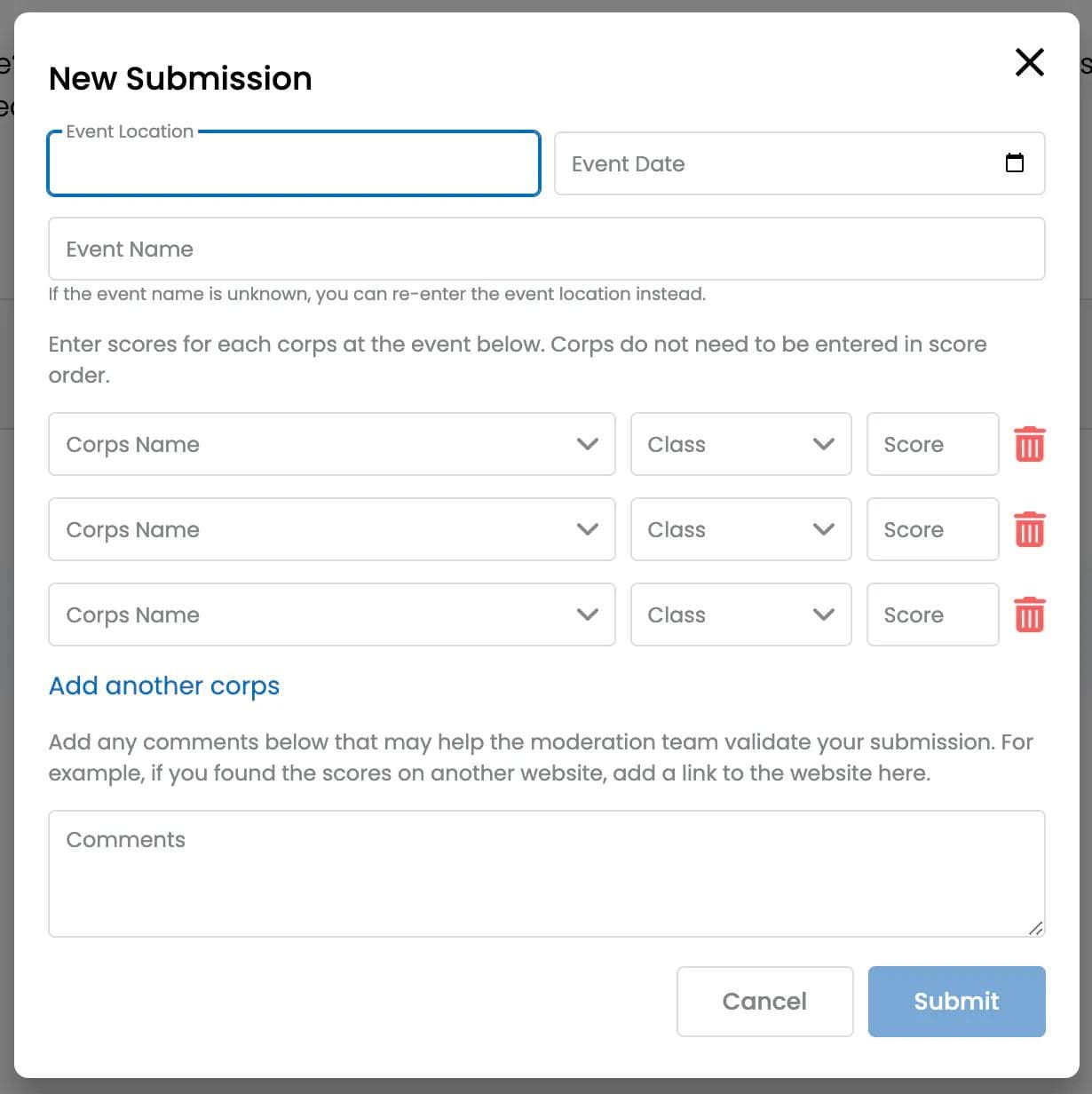Click the first row Score field

click(x=933, y=444)
